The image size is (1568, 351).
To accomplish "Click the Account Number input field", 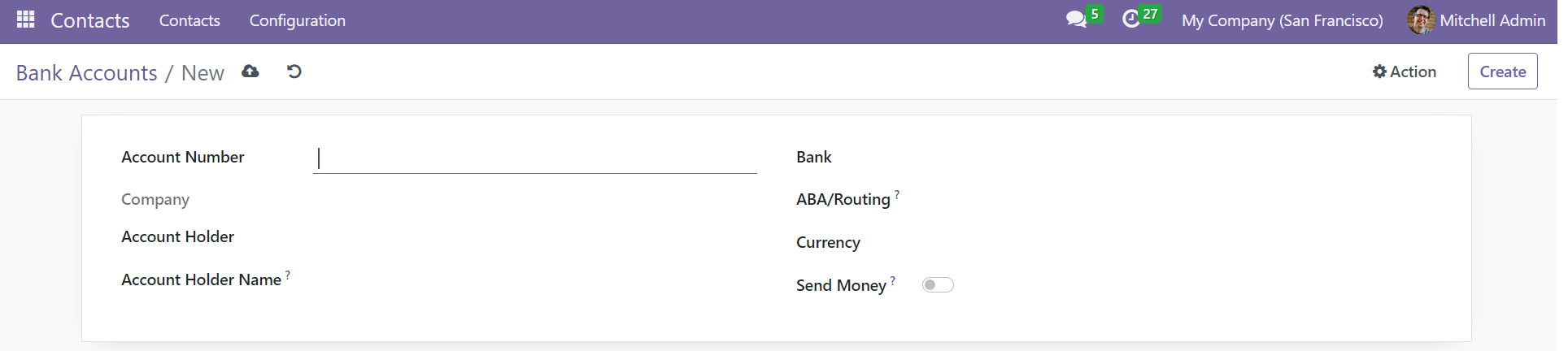I will [x=535, y=158].
